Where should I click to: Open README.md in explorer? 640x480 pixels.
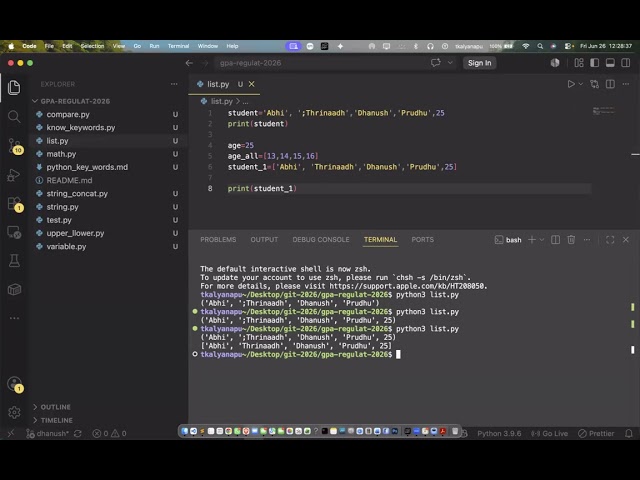click(69, 180)
